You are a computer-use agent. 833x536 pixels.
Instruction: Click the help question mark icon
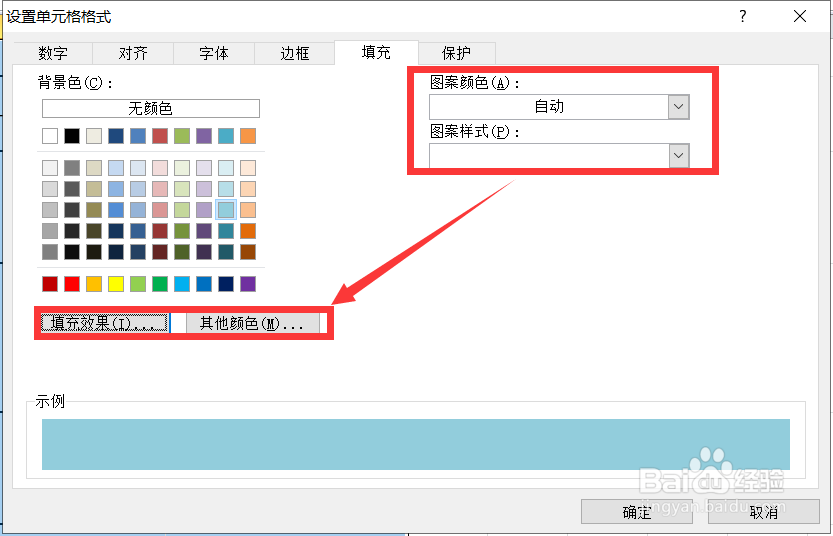743,16
